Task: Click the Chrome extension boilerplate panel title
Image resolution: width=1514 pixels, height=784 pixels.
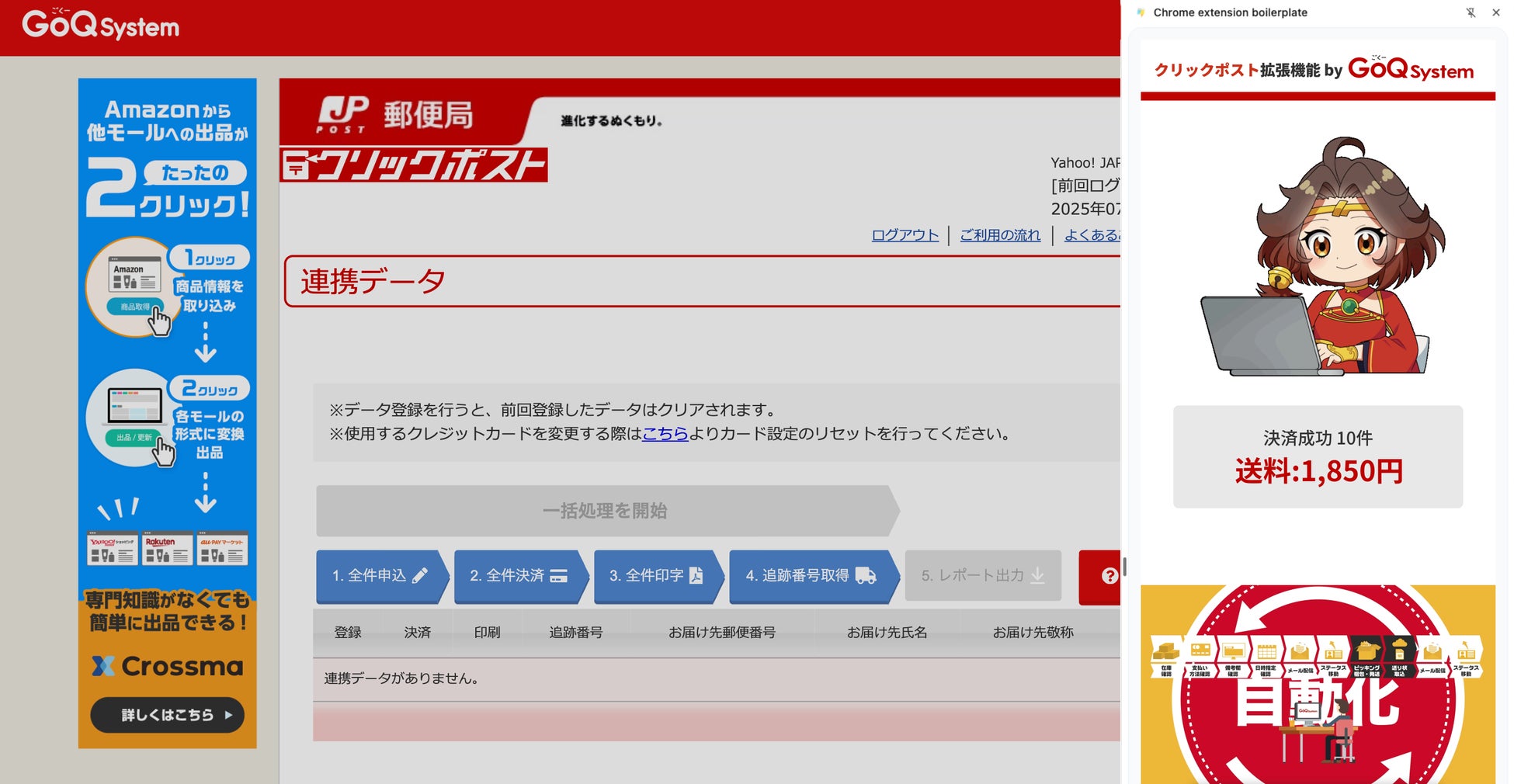Action: pyautogui.click(x=1230, y=12)
